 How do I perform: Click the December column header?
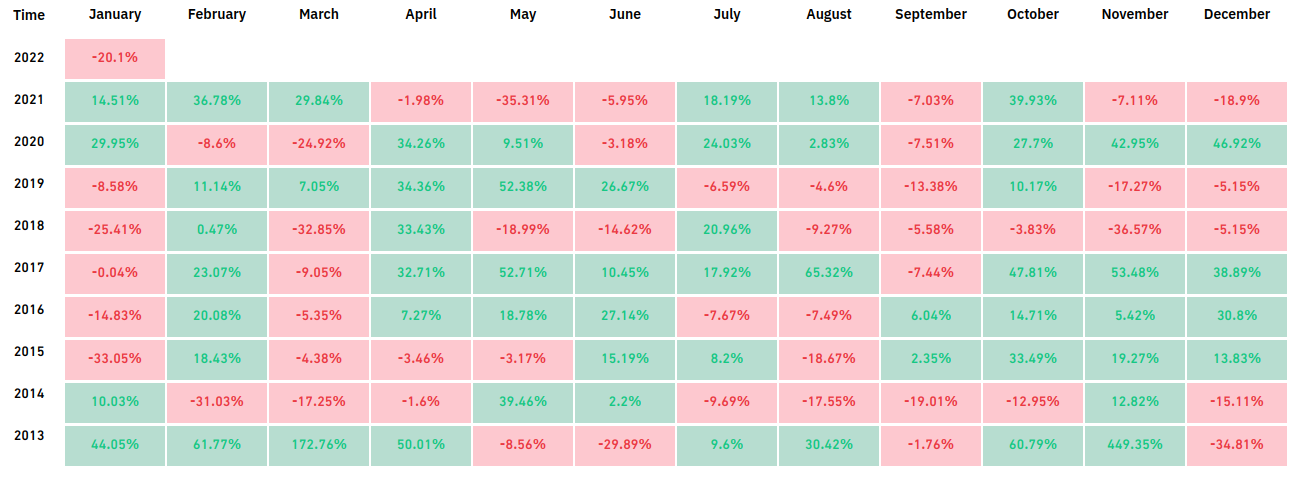click(x=1237, y=14)
